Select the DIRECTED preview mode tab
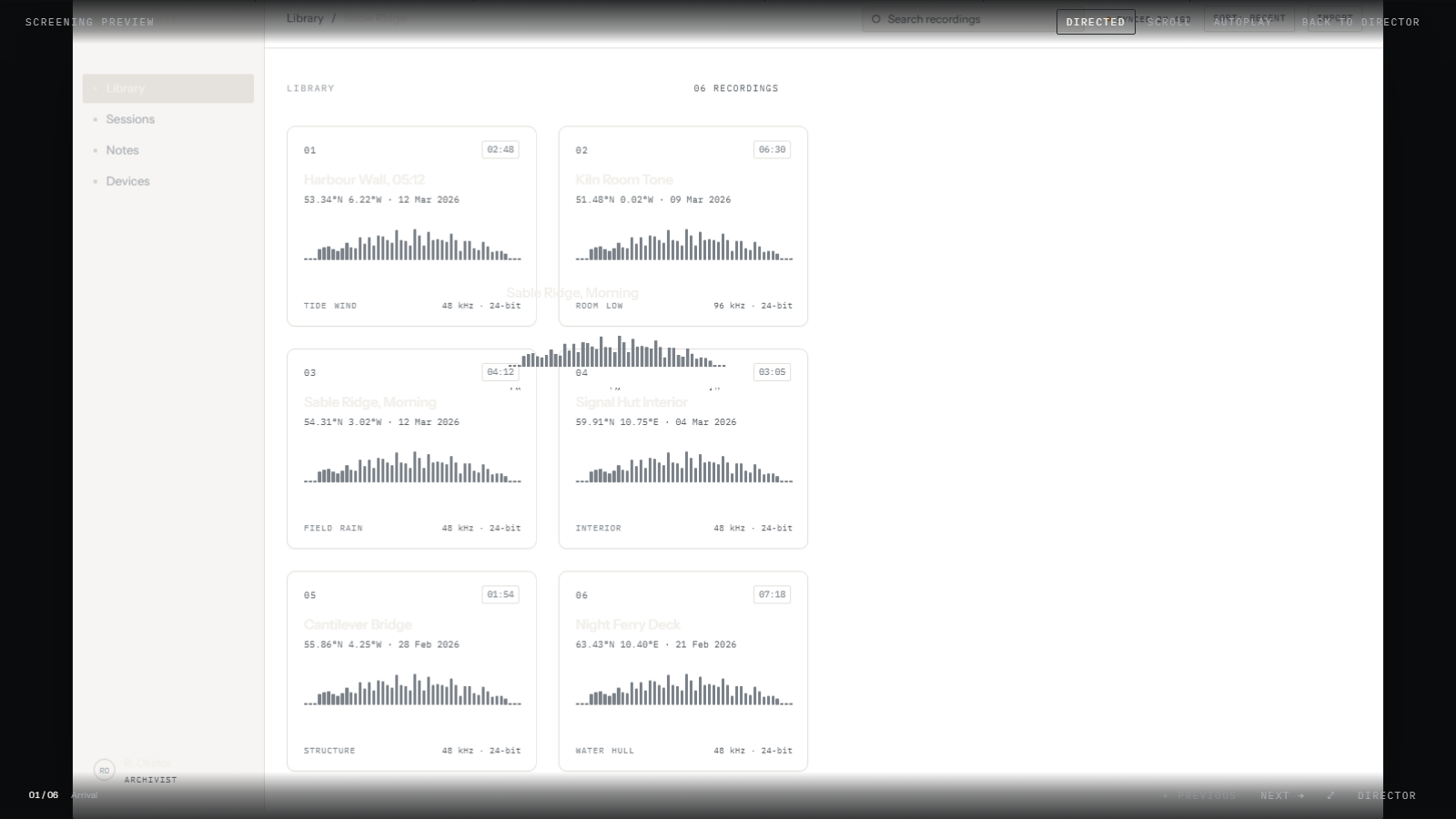 [x=1096, y=22]
